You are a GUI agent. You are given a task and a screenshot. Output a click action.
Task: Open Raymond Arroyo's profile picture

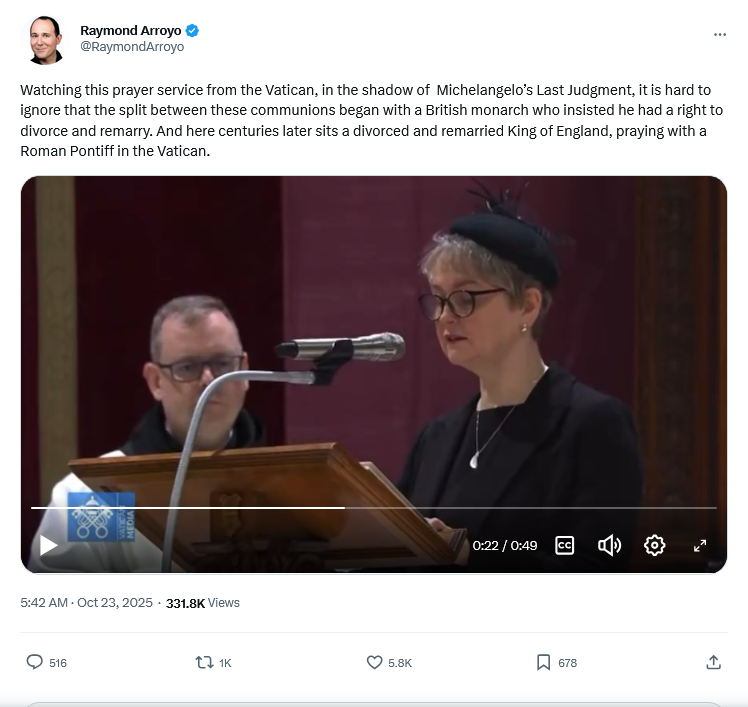(x=44, y=40)
